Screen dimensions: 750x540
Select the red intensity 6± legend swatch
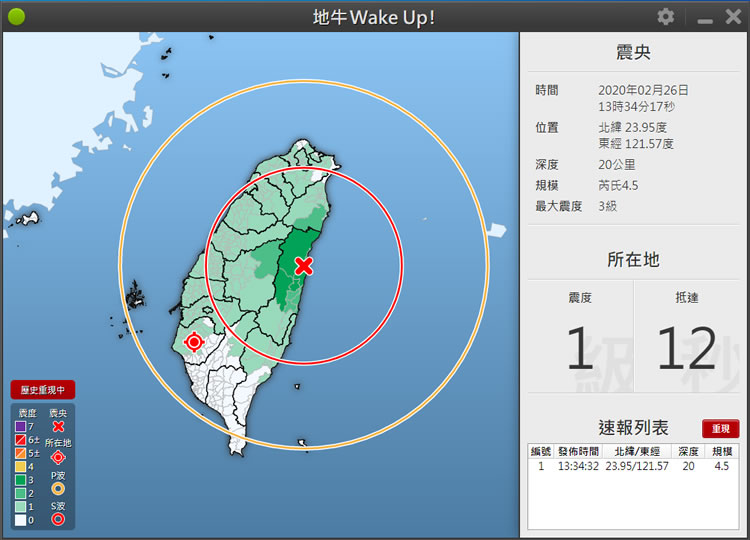pyautogui.click(x=20, y=440)
